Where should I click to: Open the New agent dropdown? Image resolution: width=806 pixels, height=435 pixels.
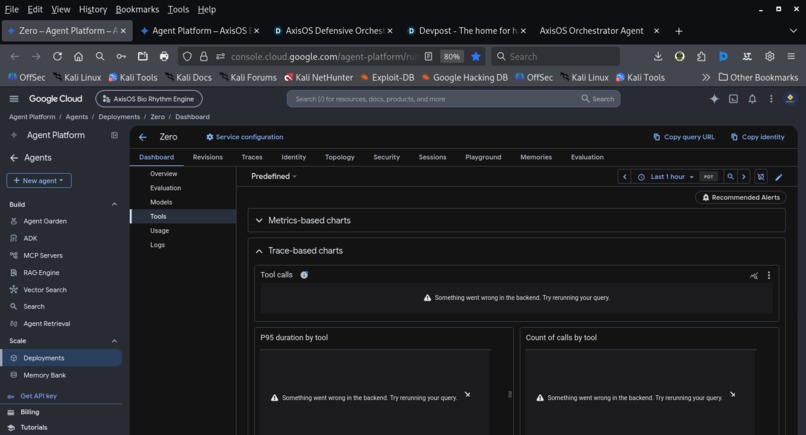click(x=39, y=180)
